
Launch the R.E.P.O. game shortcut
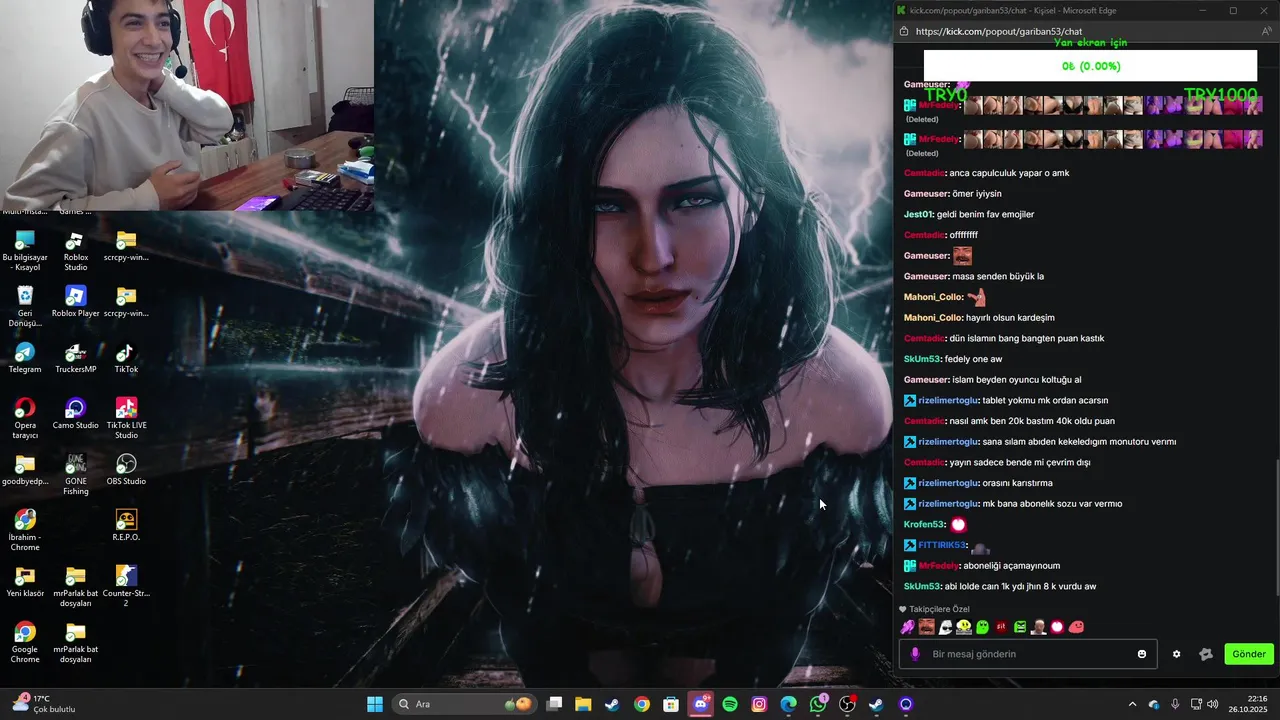click(126, 526)
